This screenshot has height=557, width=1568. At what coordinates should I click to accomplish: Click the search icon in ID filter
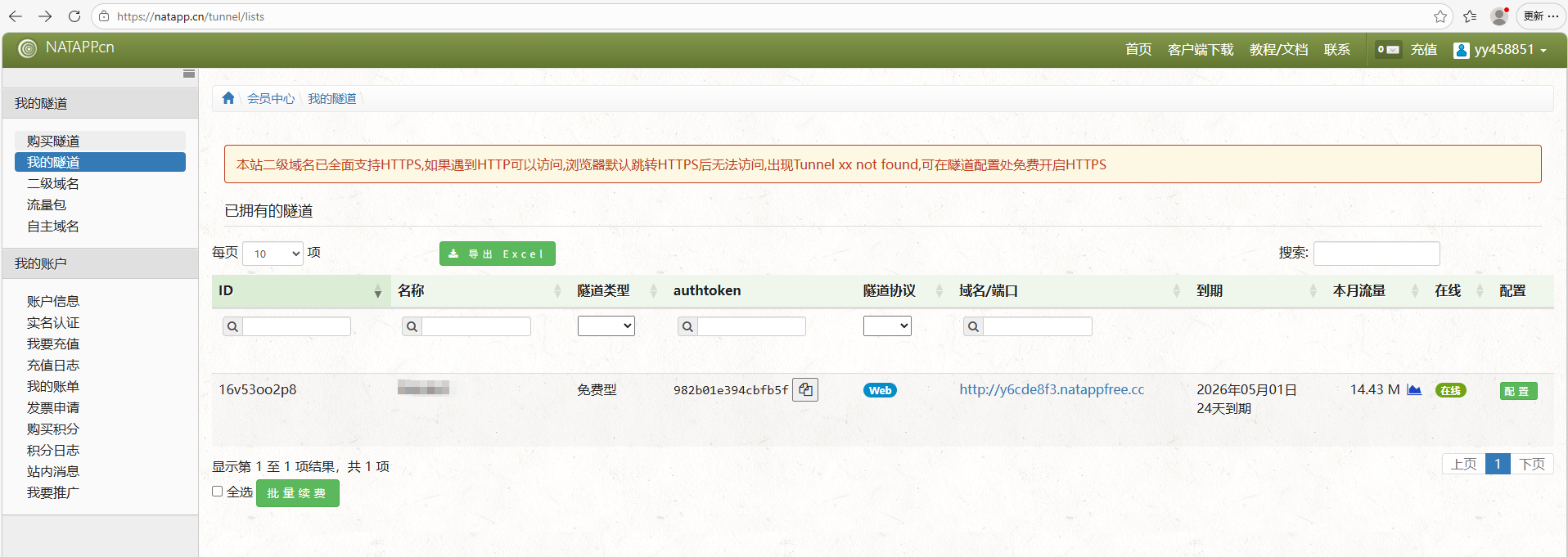[233, 326]
